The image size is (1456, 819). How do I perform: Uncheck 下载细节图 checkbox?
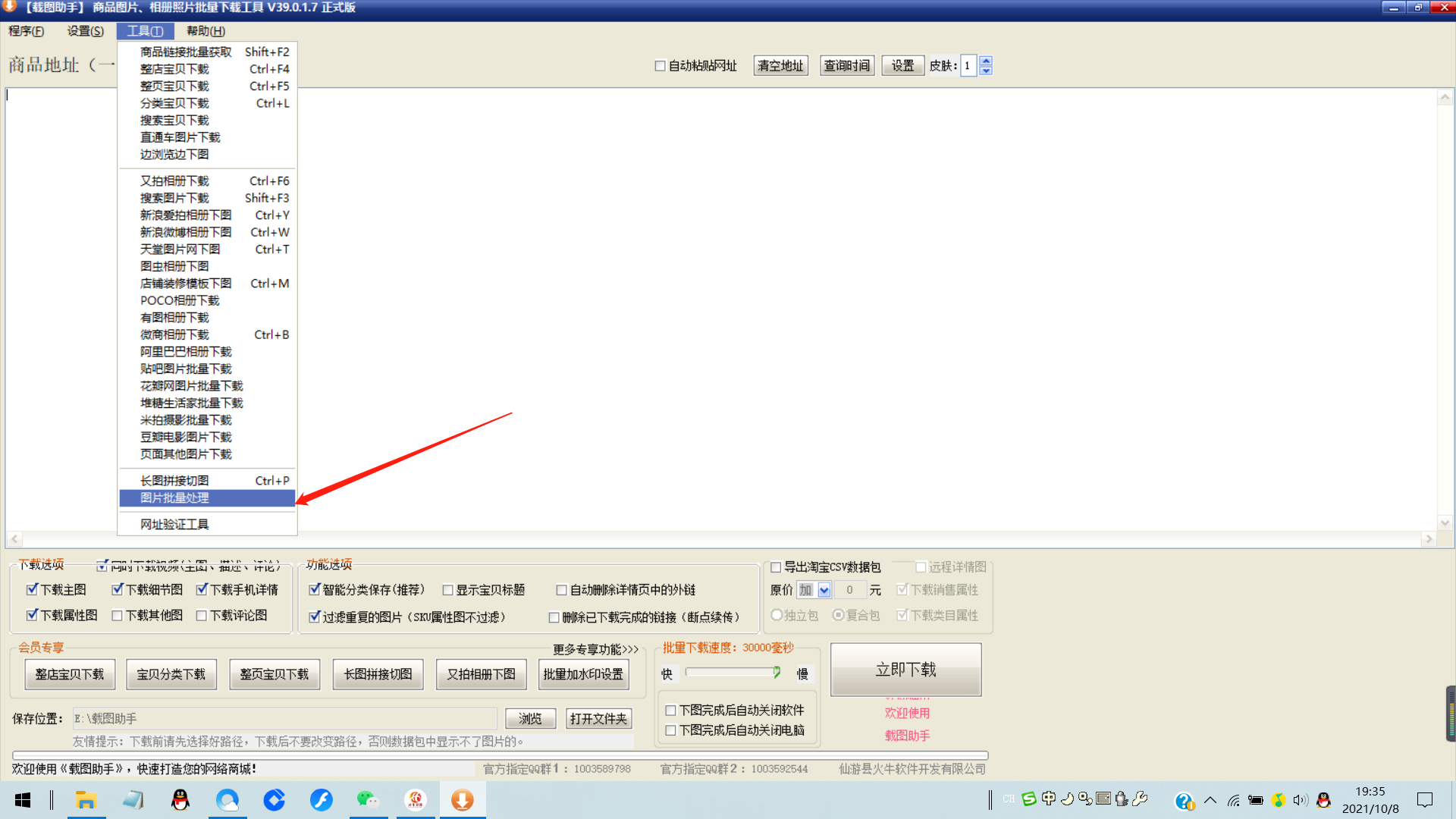pos(118,589)
